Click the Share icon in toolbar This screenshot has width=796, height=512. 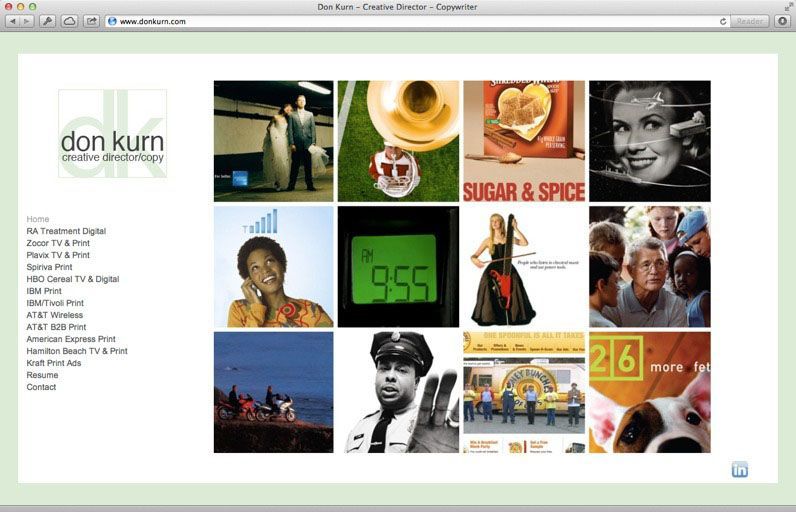click(91, 21)
